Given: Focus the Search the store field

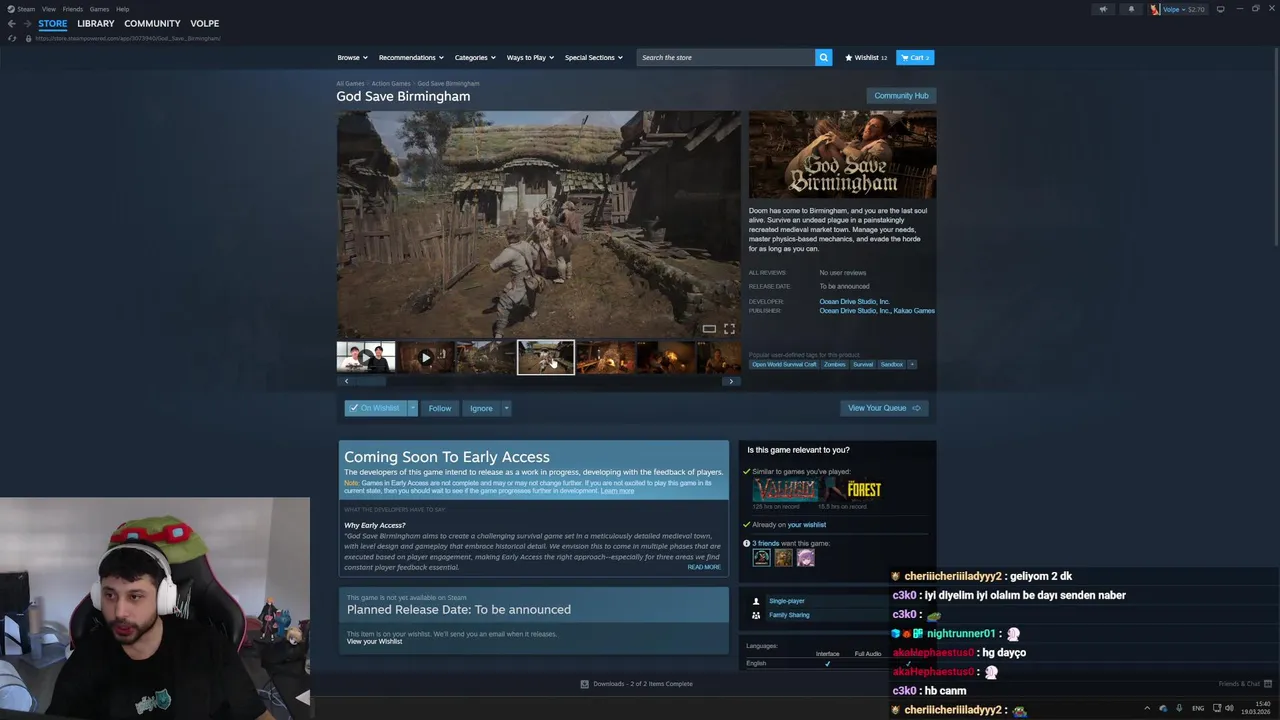Looking at the screenshot, I should tap(726, 57).
